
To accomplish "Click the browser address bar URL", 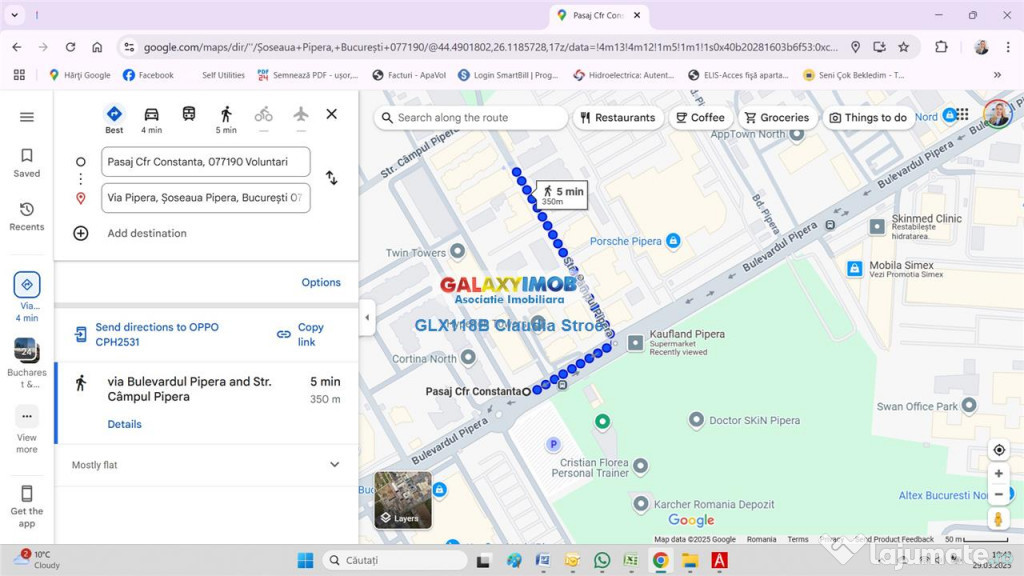I will pos(490,47).
